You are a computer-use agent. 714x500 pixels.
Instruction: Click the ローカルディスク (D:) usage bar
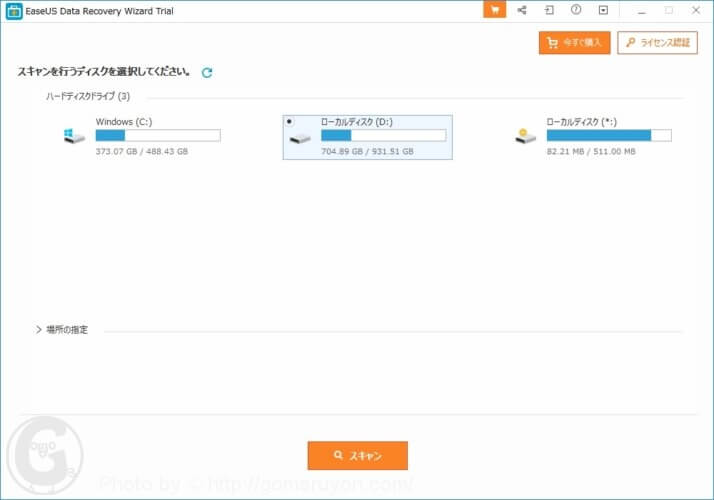[383, 135]
